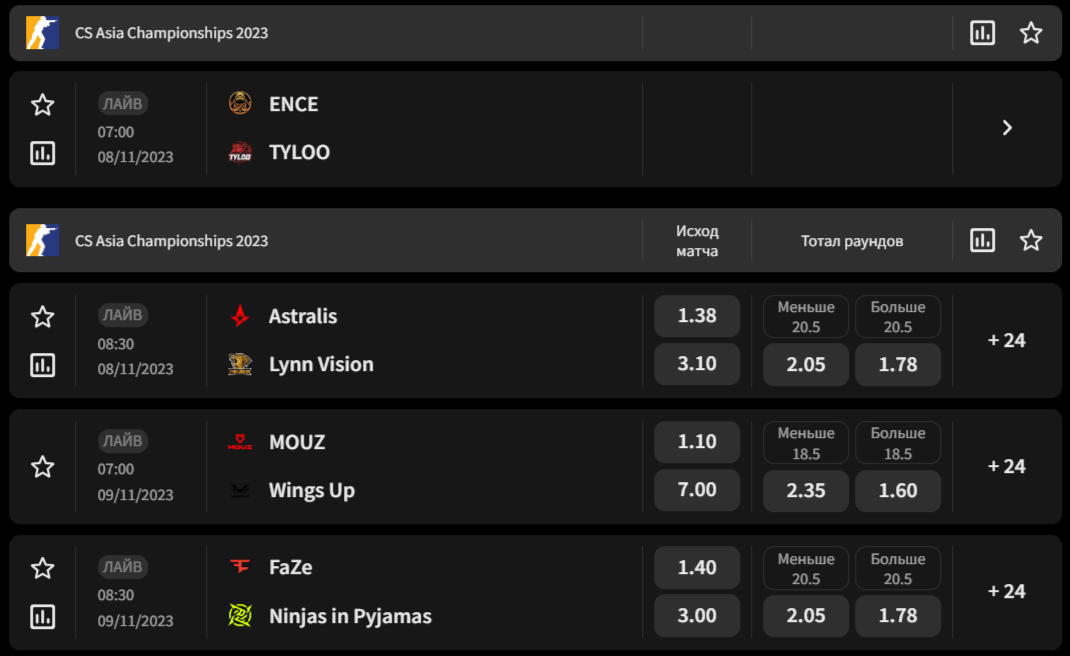
Task: Open statistics in the second CS Asia Championships header
Action: coord(982,240)
